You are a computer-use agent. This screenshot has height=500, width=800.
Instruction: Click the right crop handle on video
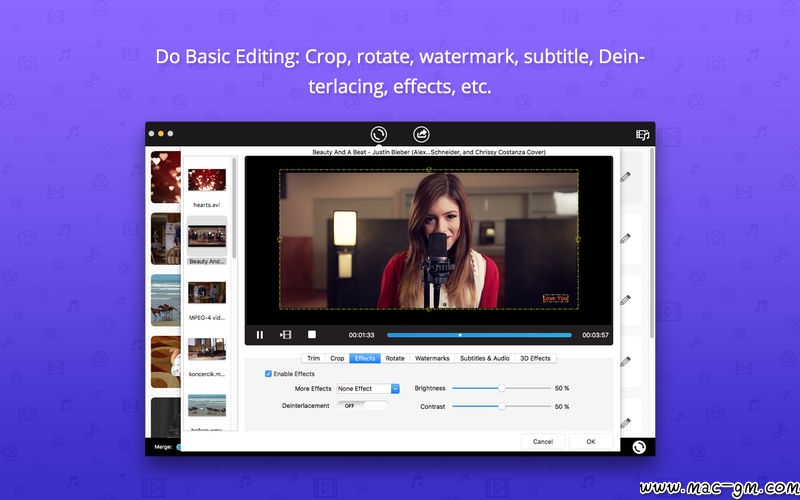pos(578,239)
